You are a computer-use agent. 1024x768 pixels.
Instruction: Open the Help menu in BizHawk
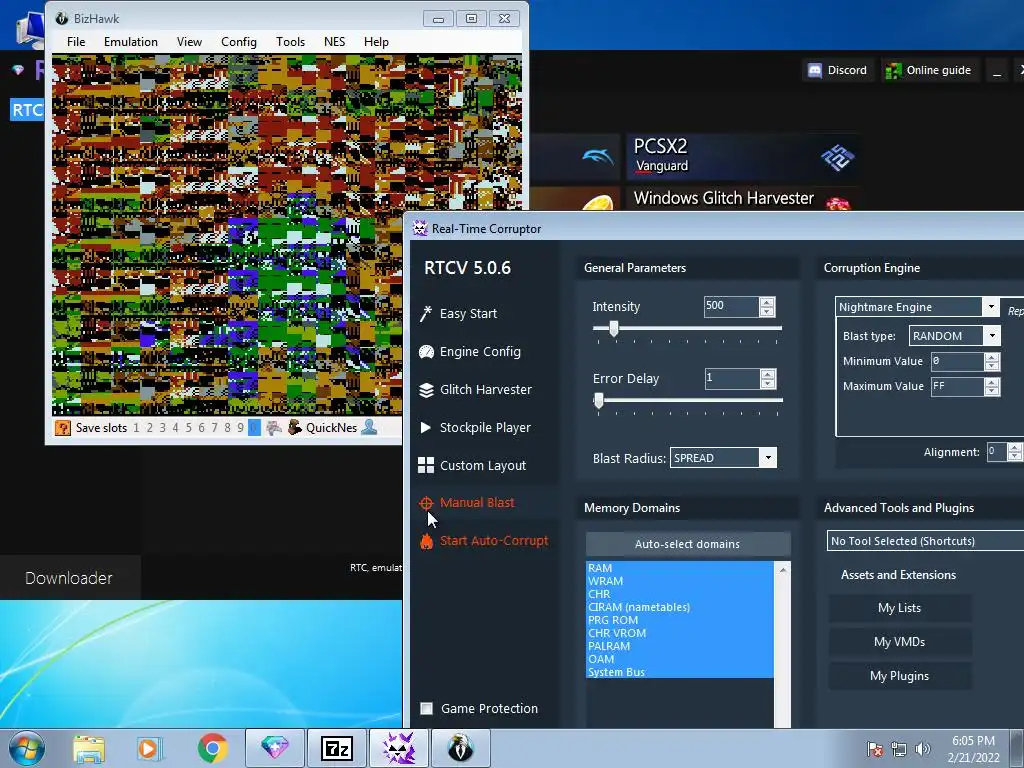tap(376, 42)
